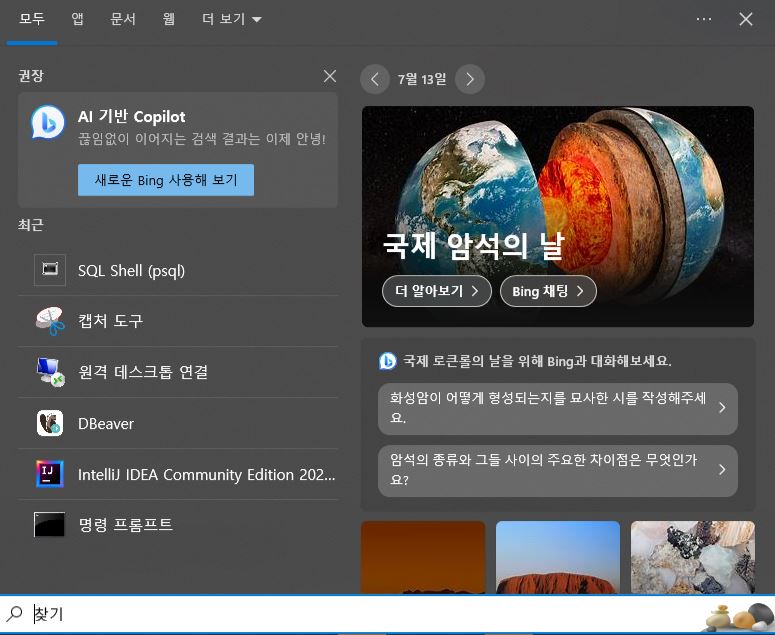The image size is (775, 635).
Task: Open IntelliJ IDEA icon
Action: (50, 474)
